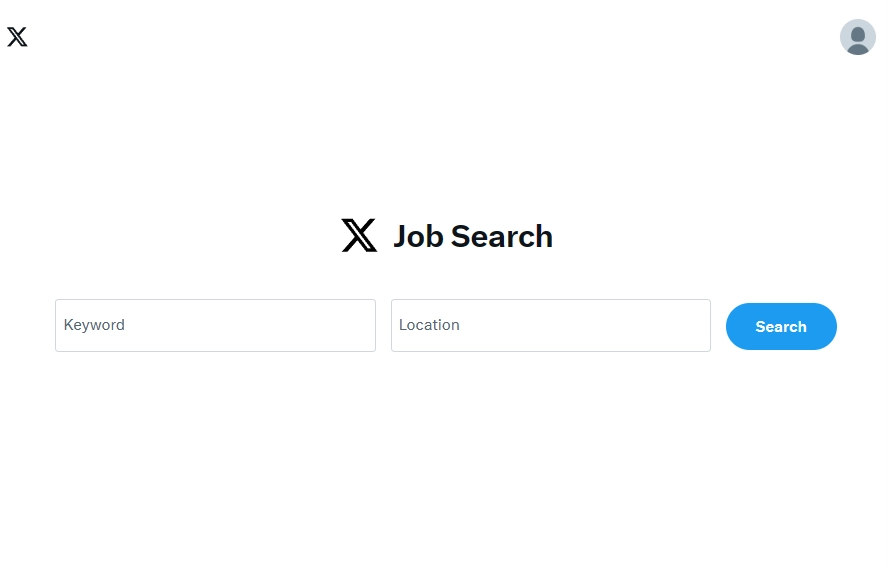Select the rounded Search pill button
Viewport: 887px width, 571px height.
pyautogui.click(x=781, y=327)
